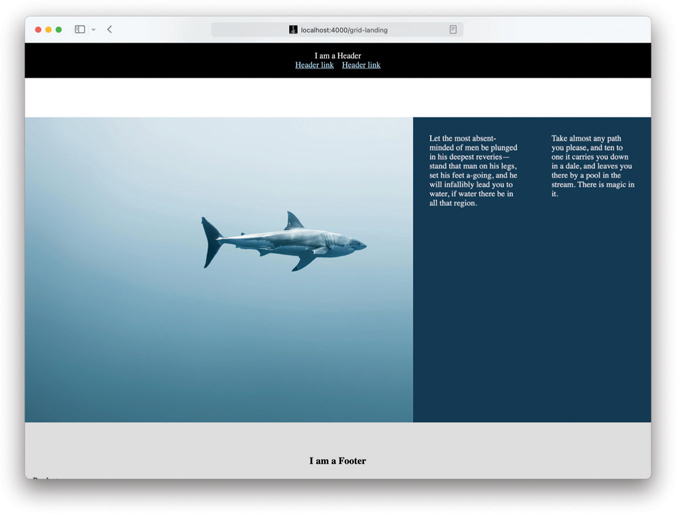Minimize the window with yellow button
This screenshot has width=676, height=513.
tap(48, 30)
